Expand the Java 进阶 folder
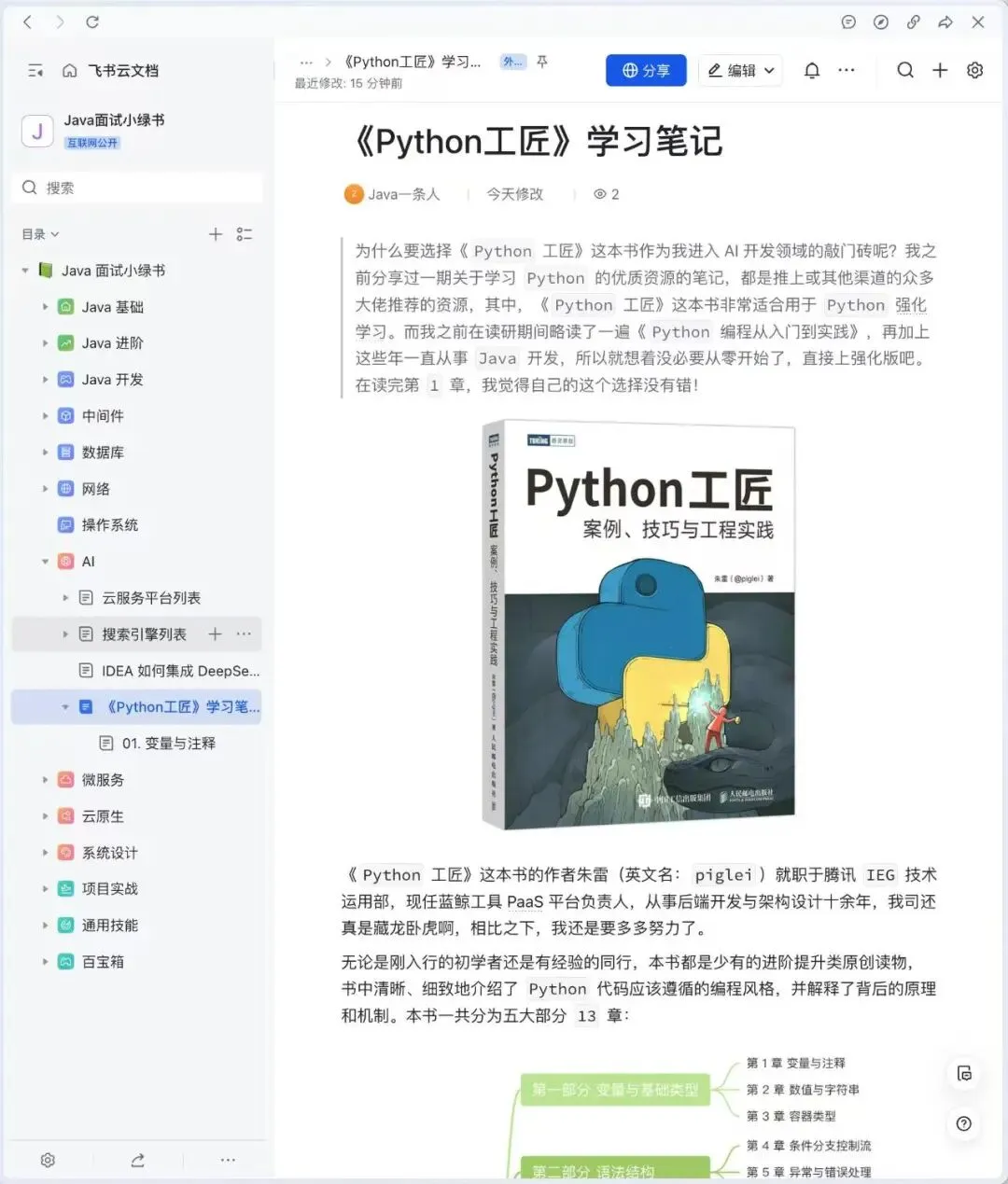1008x1184 pixels. (x=45, y=343)
